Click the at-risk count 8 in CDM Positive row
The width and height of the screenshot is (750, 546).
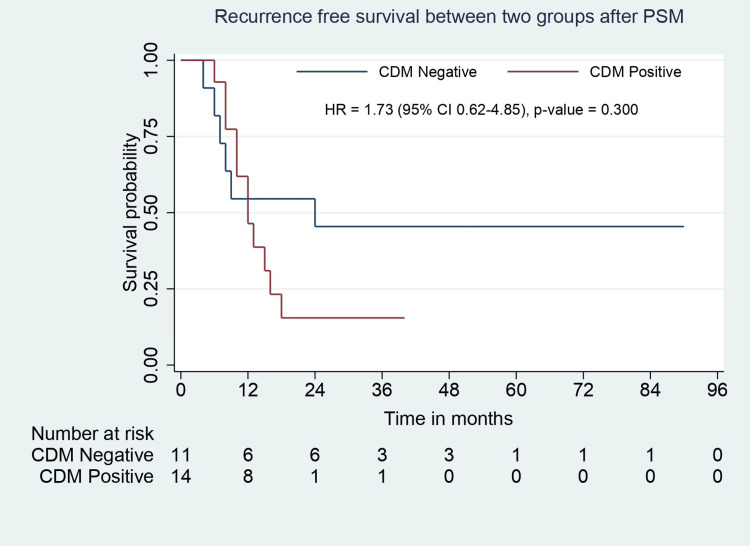(x=248, y=477)
